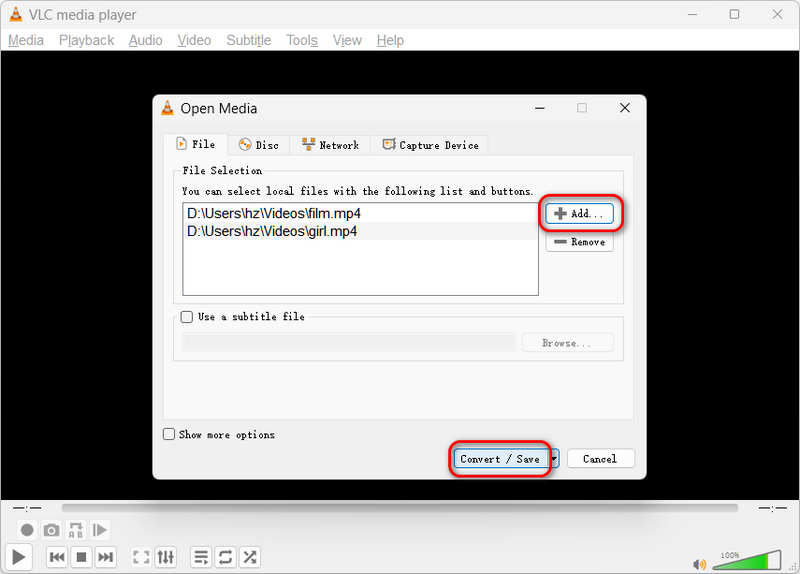Toggle random shuffle icon
The width and height of the screenshot is (800, 574).
pyautogui.click(x=250, y=557)
